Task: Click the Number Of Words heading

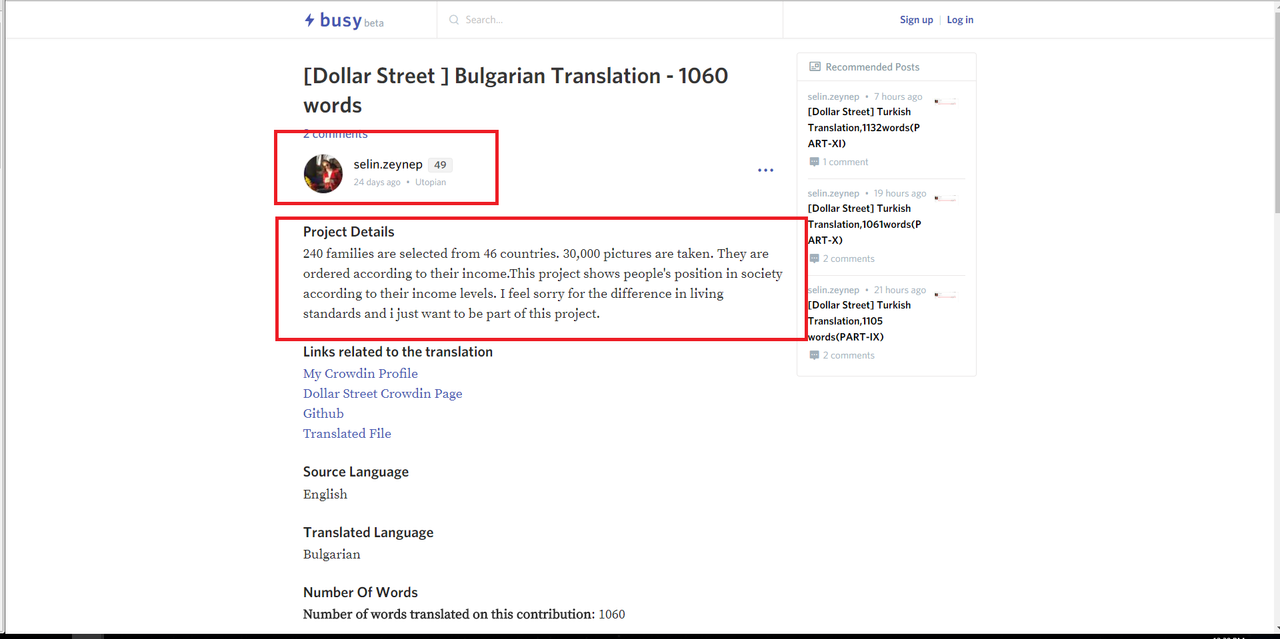Action: (x=360, y=593)
